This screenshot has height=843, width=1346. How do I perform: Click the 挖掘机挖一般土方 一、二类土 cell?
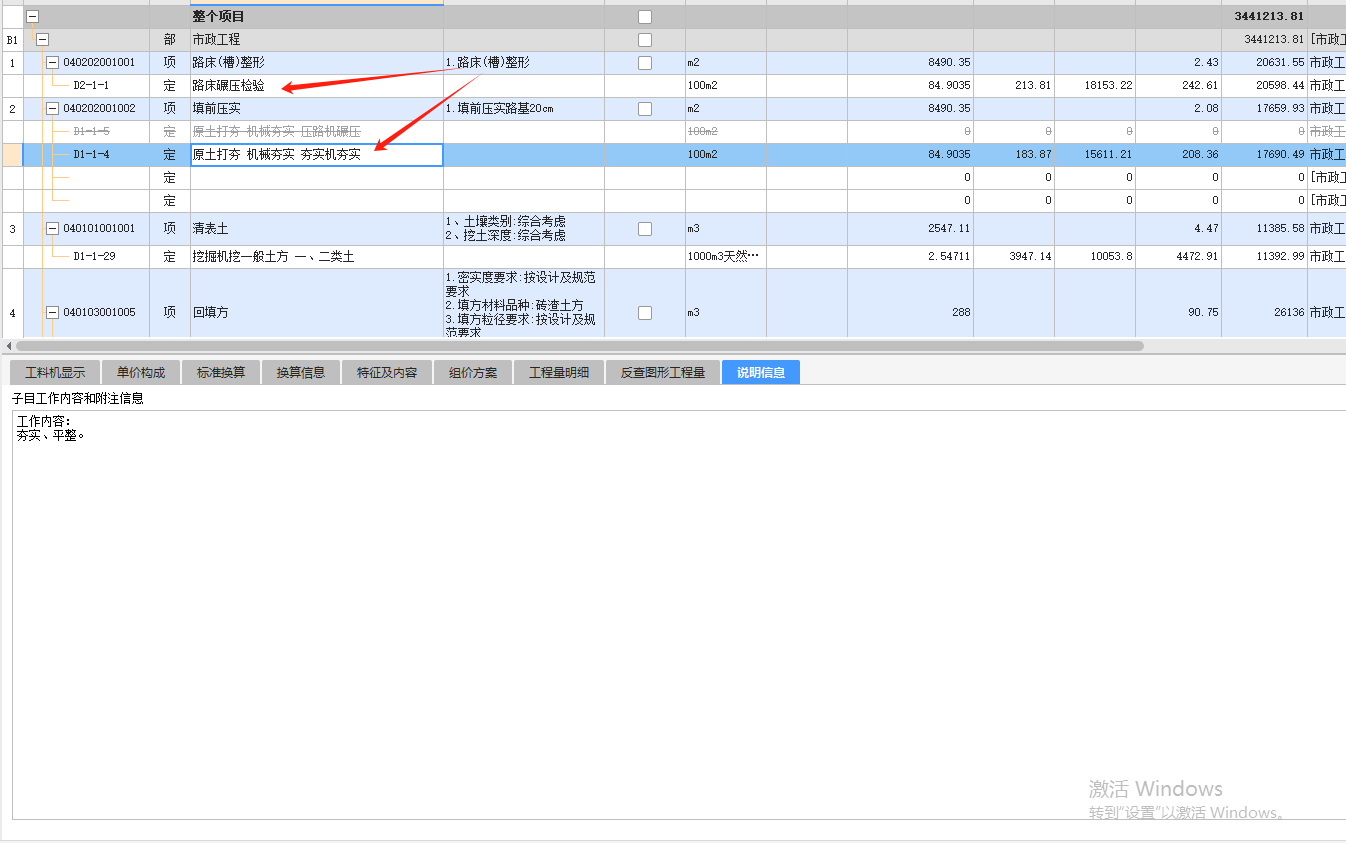[317, 257]
